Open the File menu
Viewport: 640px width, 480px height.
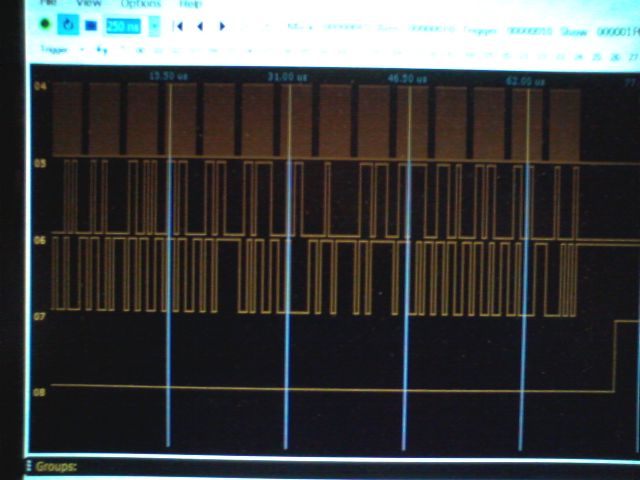point(46,4)
